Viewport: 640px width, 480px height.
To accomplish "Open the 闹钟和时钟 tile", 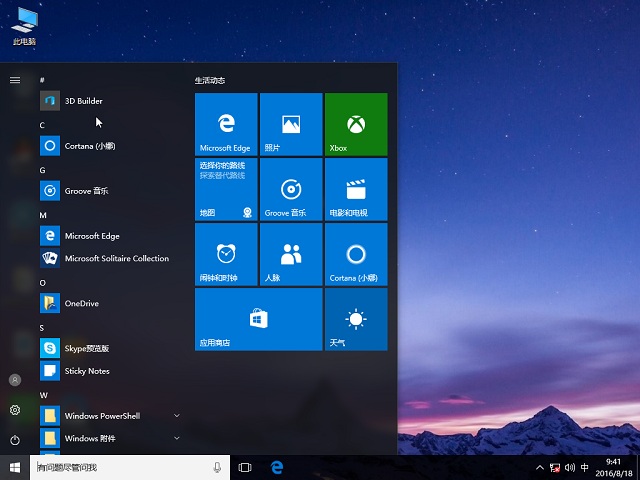I will 226,255.
